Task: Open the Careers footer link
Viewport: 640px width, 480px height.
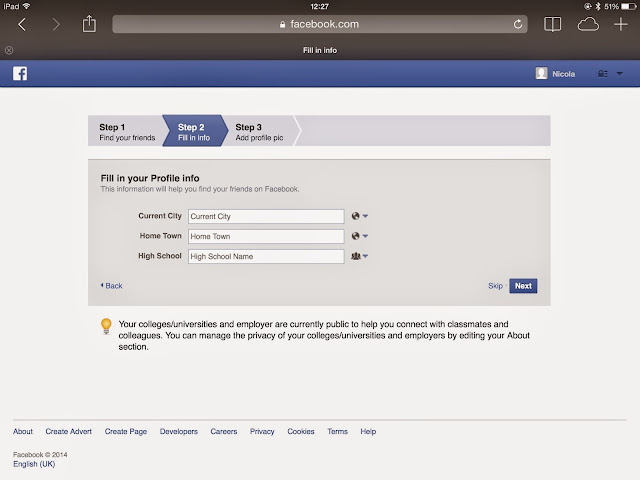Action: (224, 431)
